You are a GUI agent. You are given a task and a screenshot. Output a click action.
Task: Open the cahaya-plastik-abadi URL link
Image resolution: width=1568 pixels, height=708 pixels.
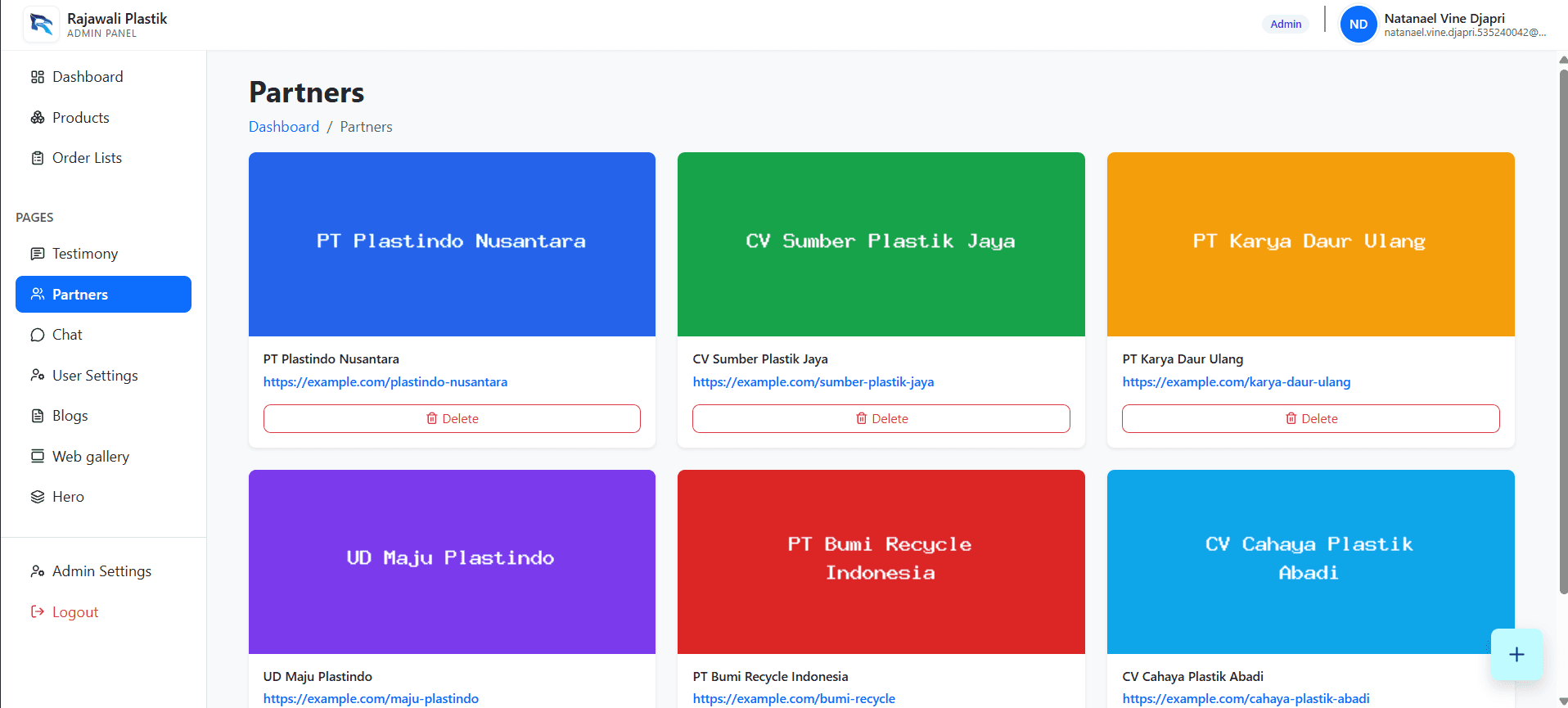[1246, 699]
